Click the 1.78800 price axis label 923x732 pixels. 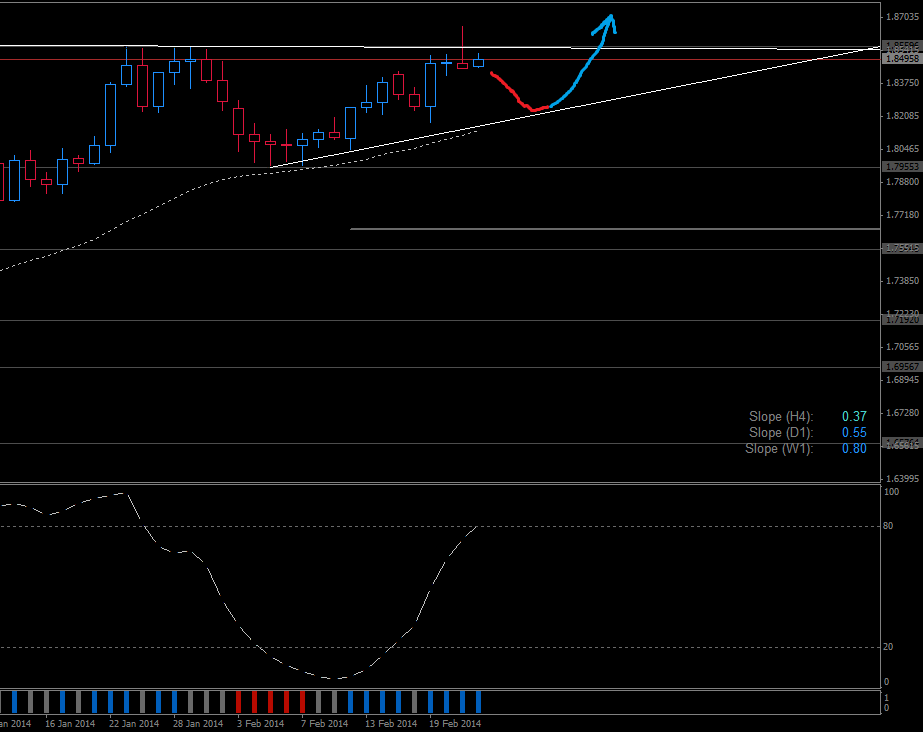[x=902, y=182]
